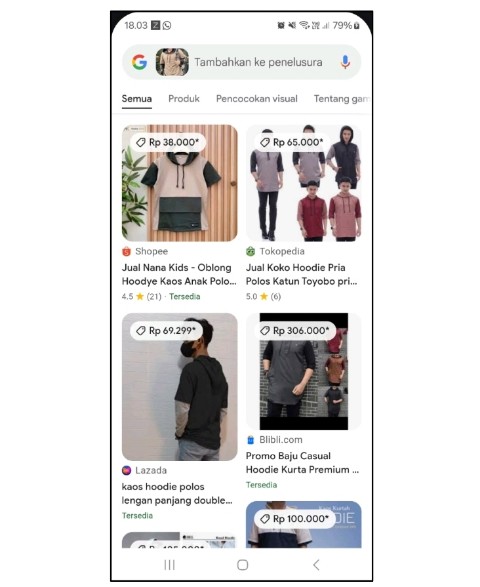The height and width of the screenshot is (587, 480).
Task: Tap the Rp 306.000 product image
Action: click(304, 371)
